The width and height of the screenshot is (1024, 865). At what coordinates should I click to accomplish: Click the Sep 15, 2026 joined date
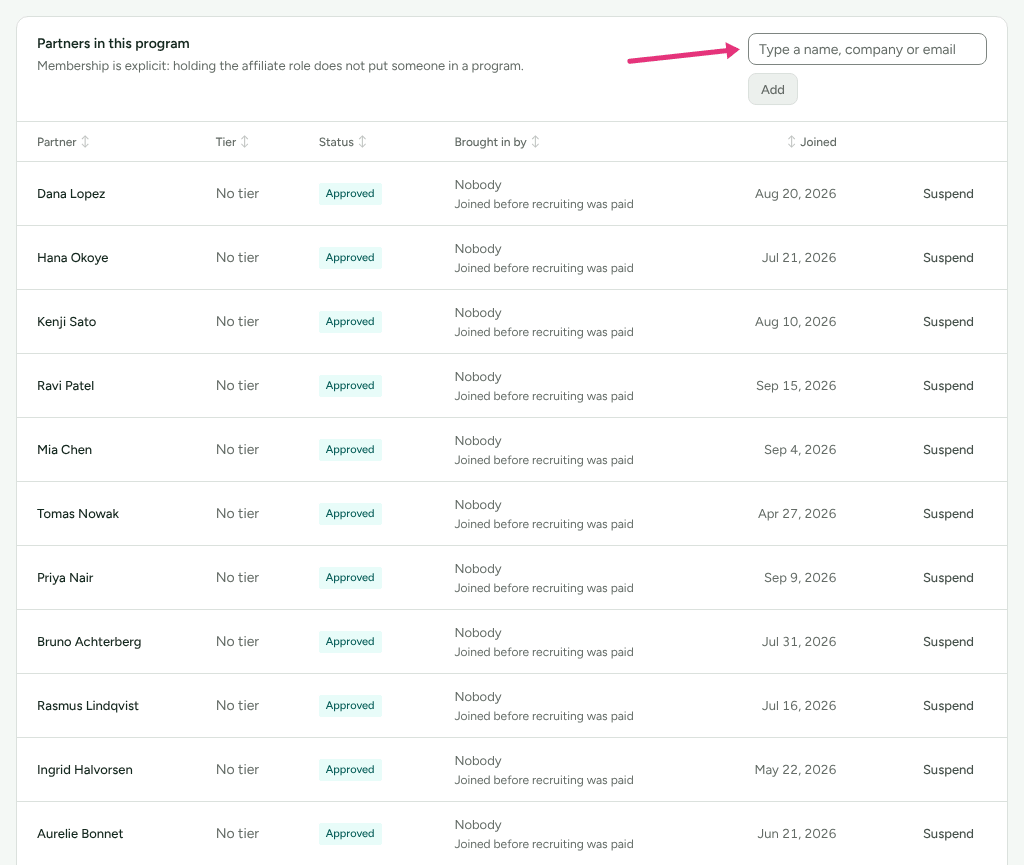[x=796, y=386]
